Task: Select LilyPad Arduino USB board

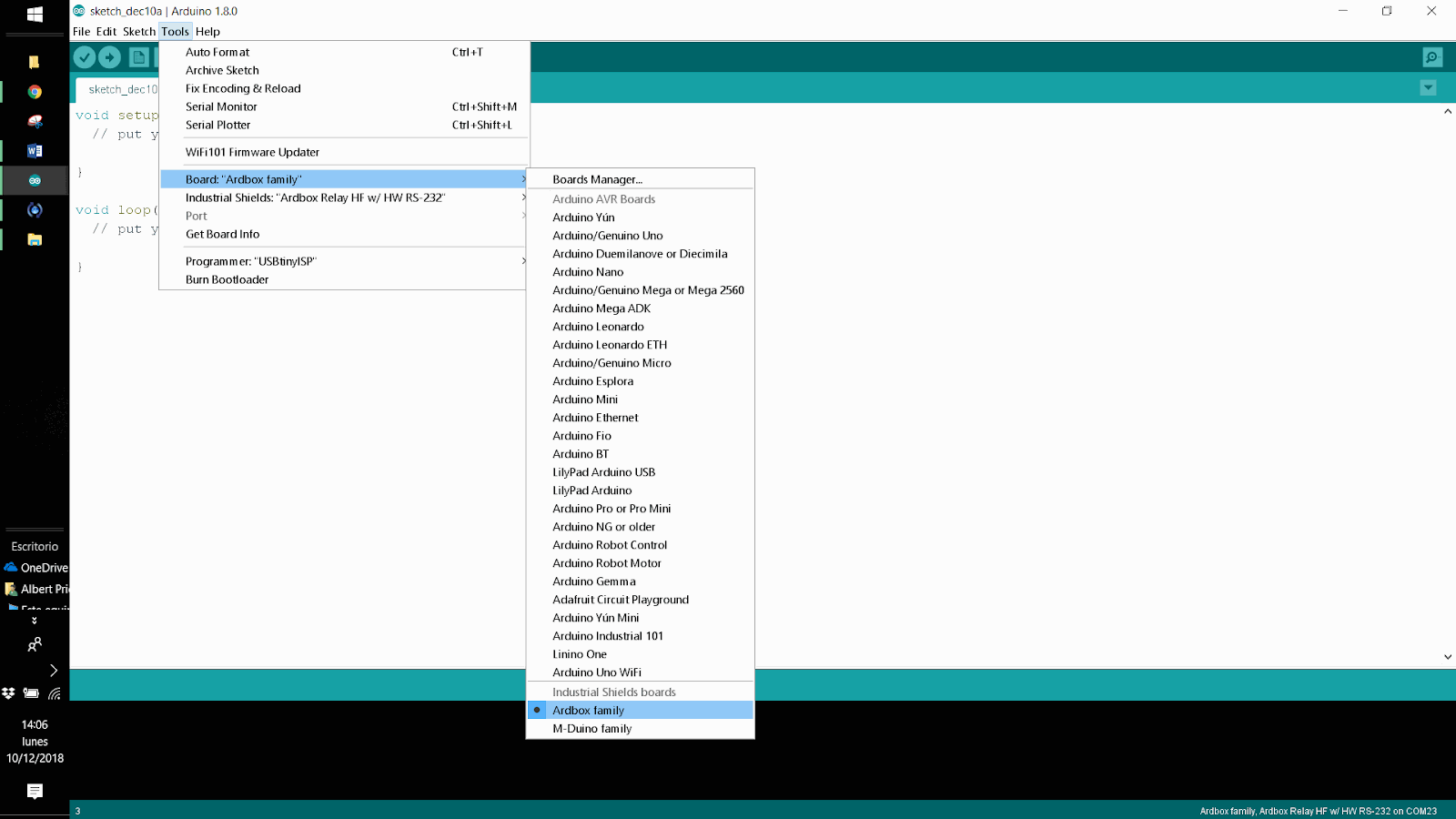Action: point(640,472)
